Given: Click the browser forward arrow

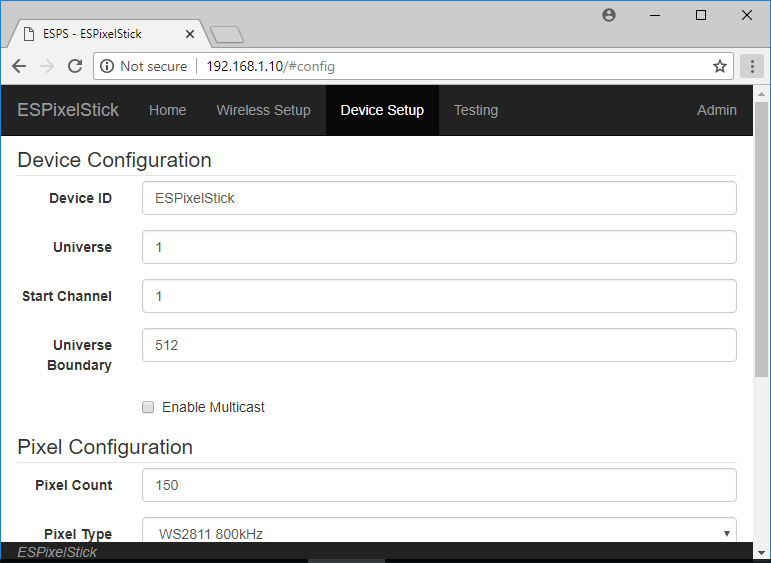Looking at the screenshot, I should coord(47,66).
